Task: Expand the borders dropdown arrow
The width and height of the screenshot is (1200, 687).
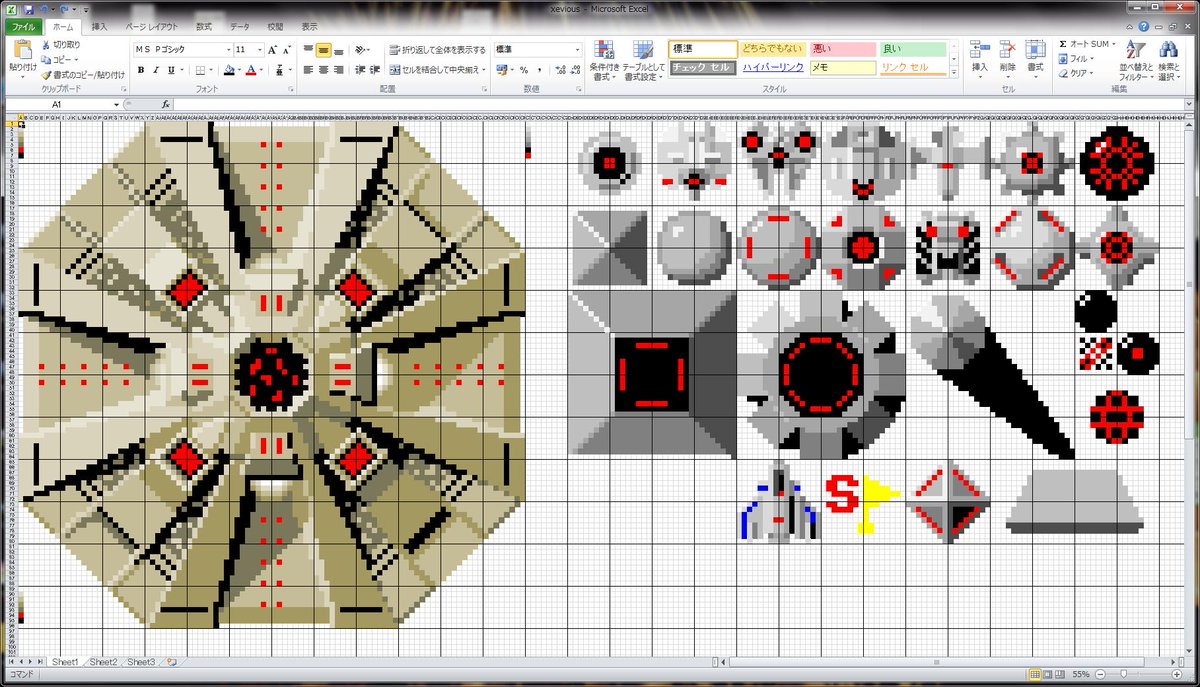Action: tap(212, 70)
